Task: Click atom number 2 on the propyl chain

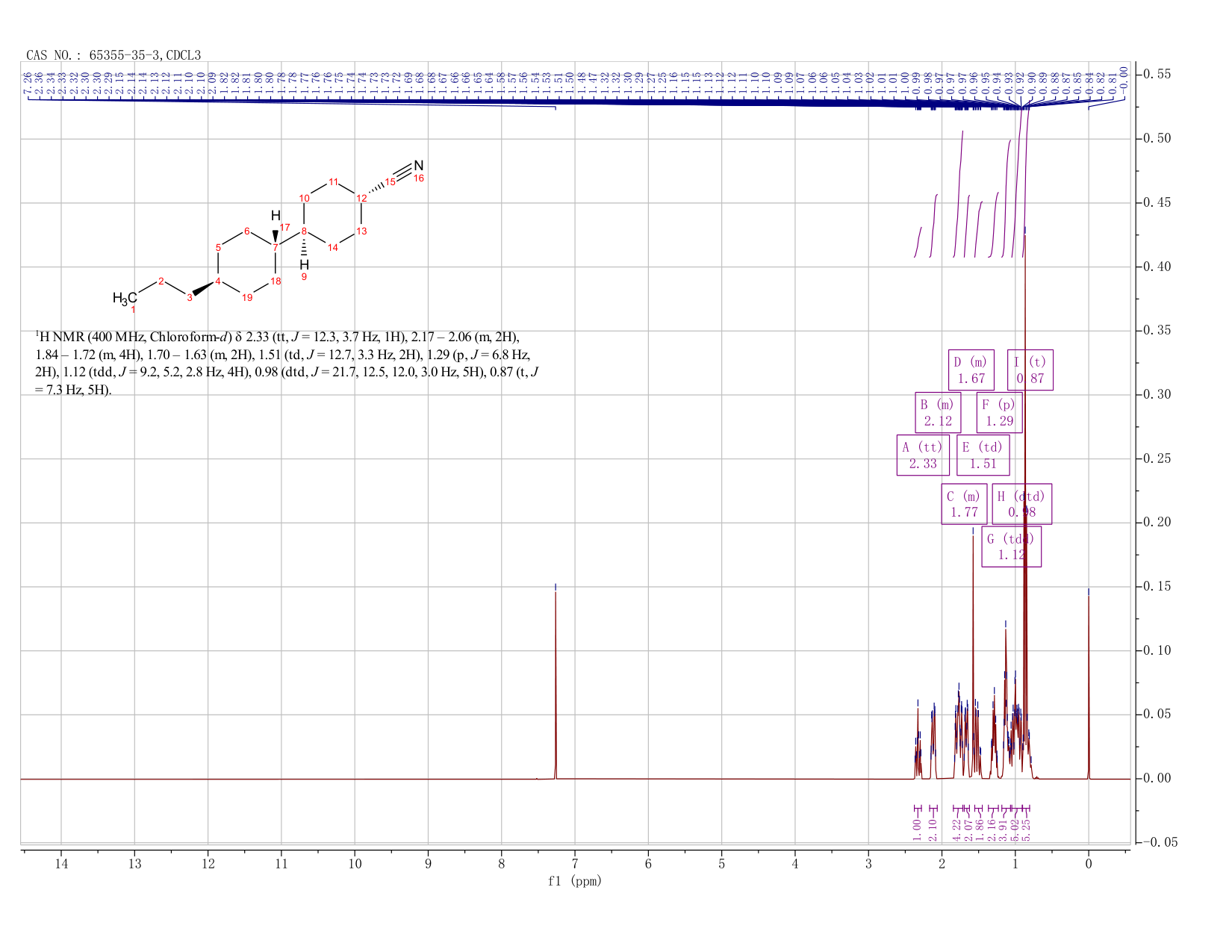Action: click(161, 281)
